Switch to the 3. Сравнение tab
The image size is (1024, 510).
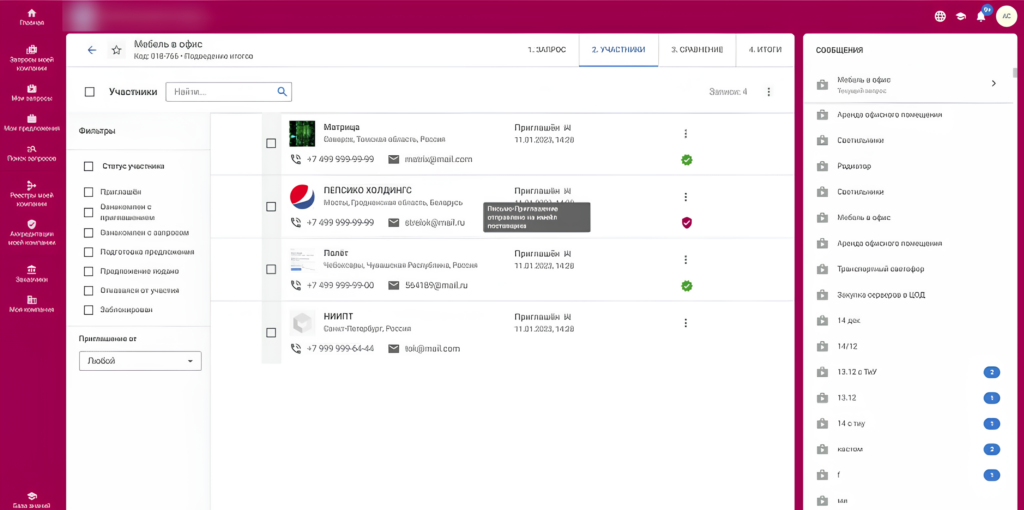tap(697, 49)
